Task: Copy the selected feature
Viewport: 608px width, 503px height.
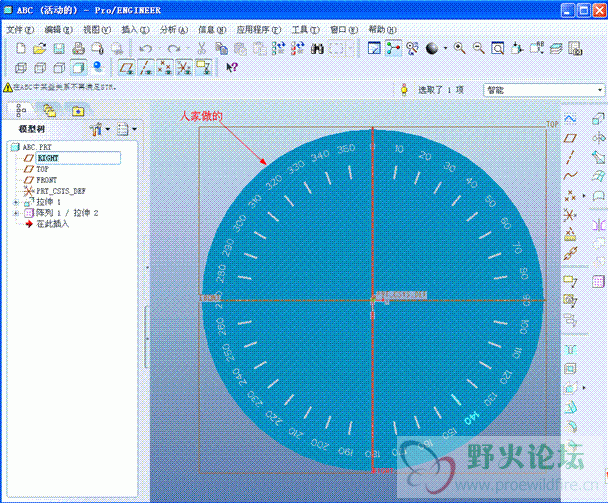Action: coord(221,48)
